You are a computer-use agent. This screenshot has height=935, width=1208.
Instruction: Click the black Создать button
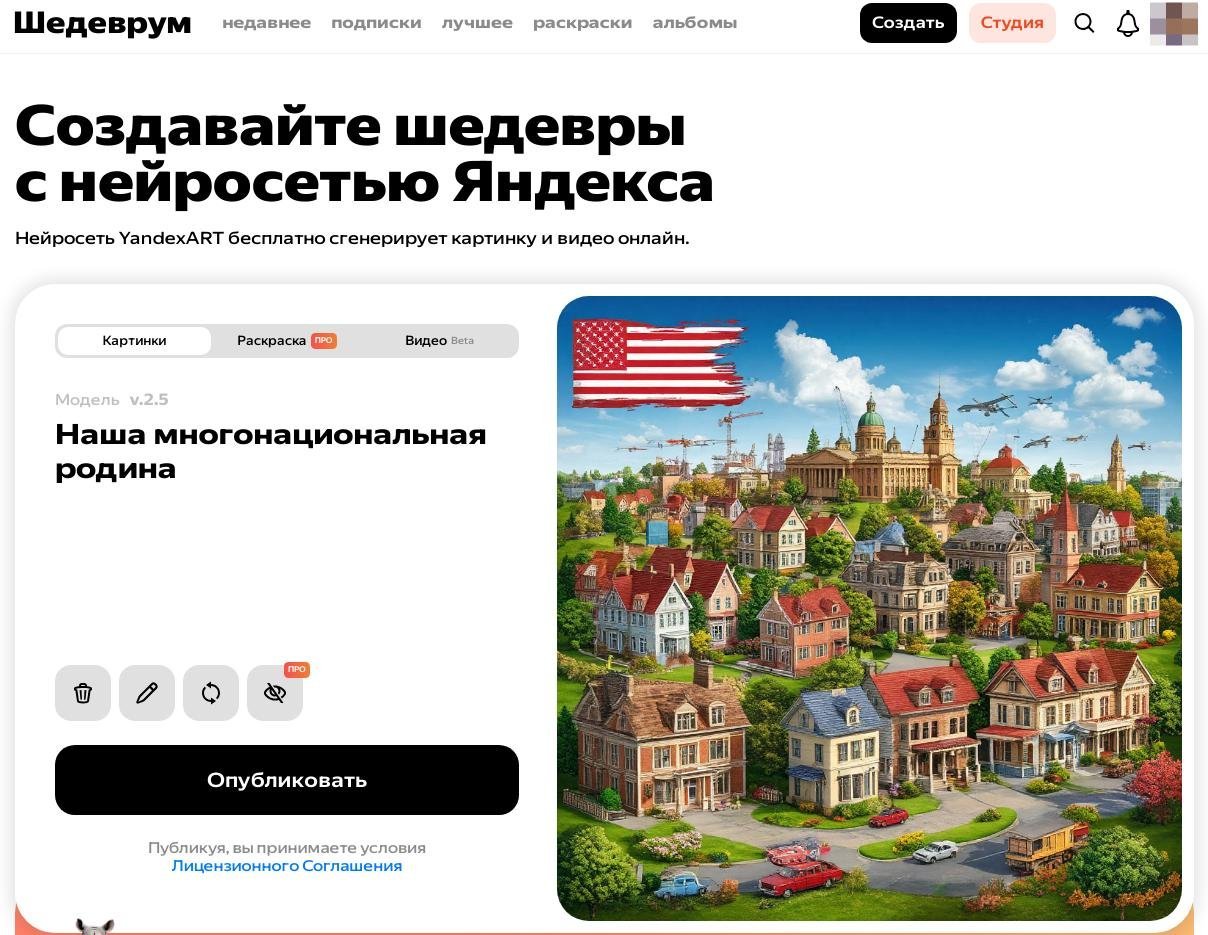point(908,23)
